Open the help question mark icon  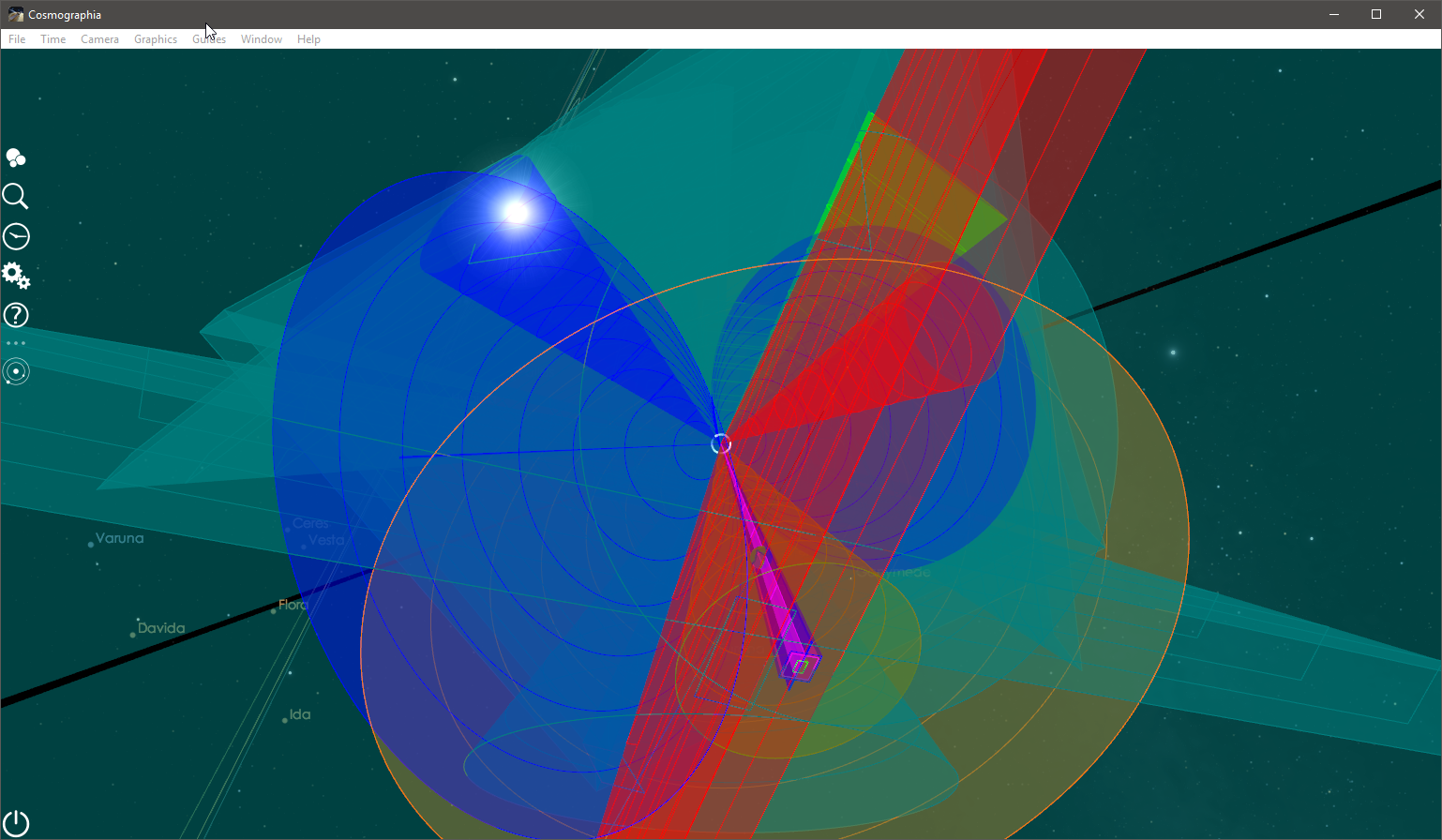pos(16,315)
